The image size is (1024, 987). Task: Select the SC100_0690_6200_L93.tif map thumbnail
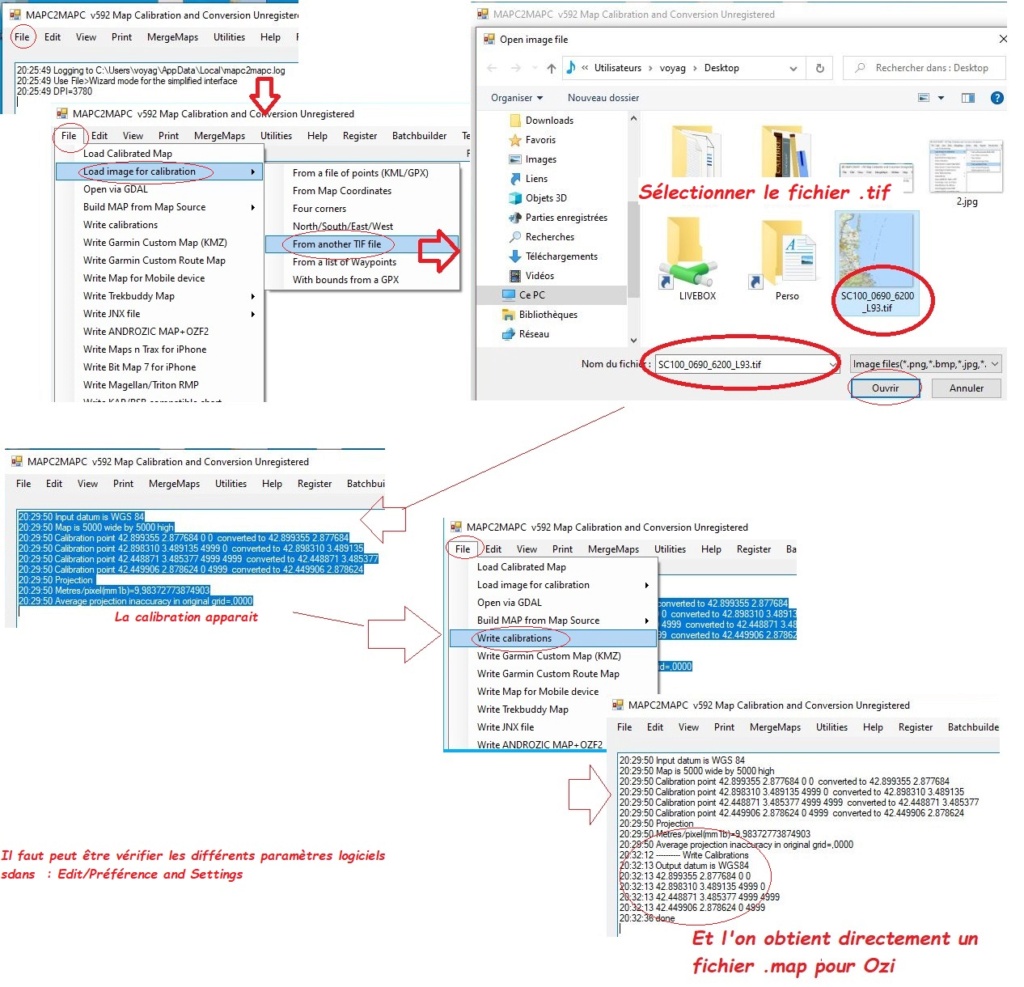(877, 263)
